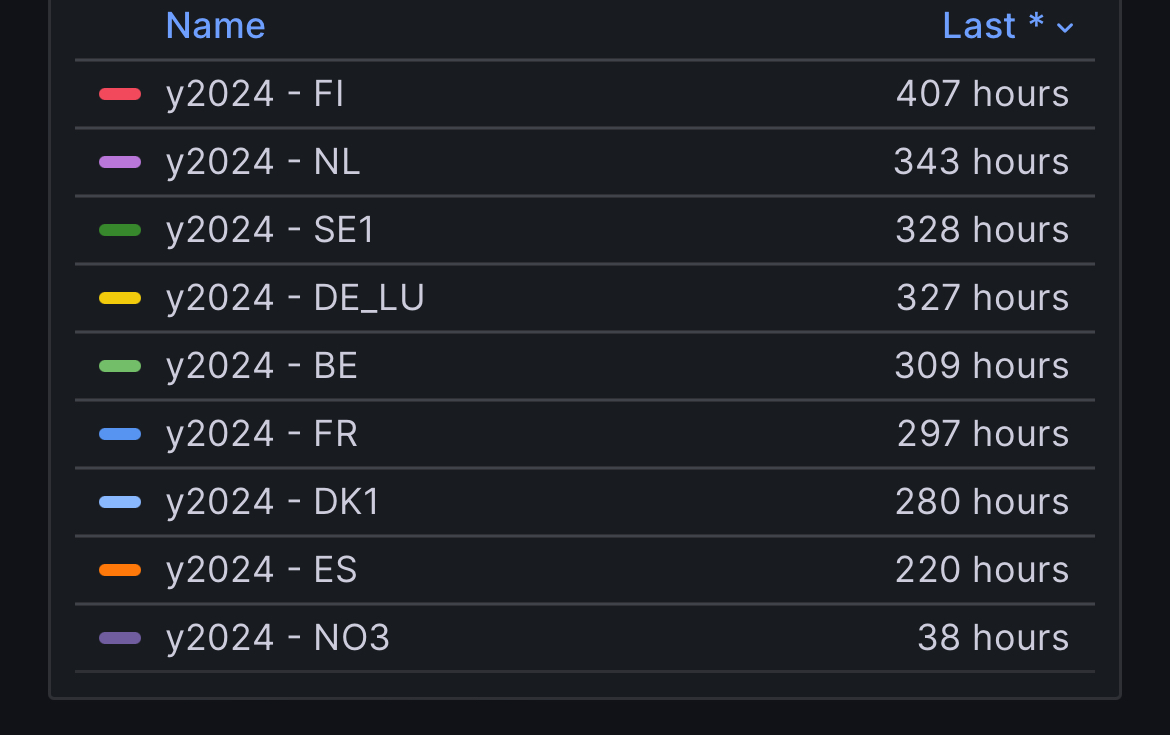Show only the y2024 - FR series

point(262,434)
